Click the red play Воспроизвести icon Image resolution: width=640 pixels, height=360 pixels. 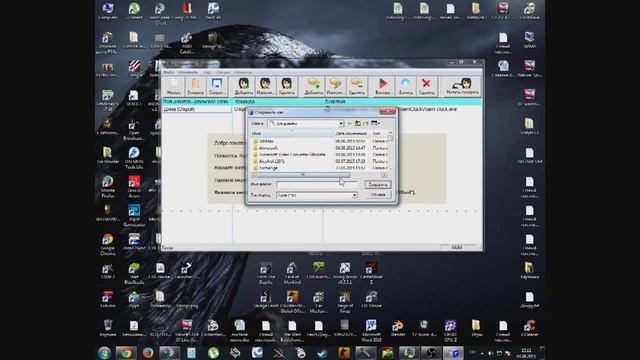point(383,86)
